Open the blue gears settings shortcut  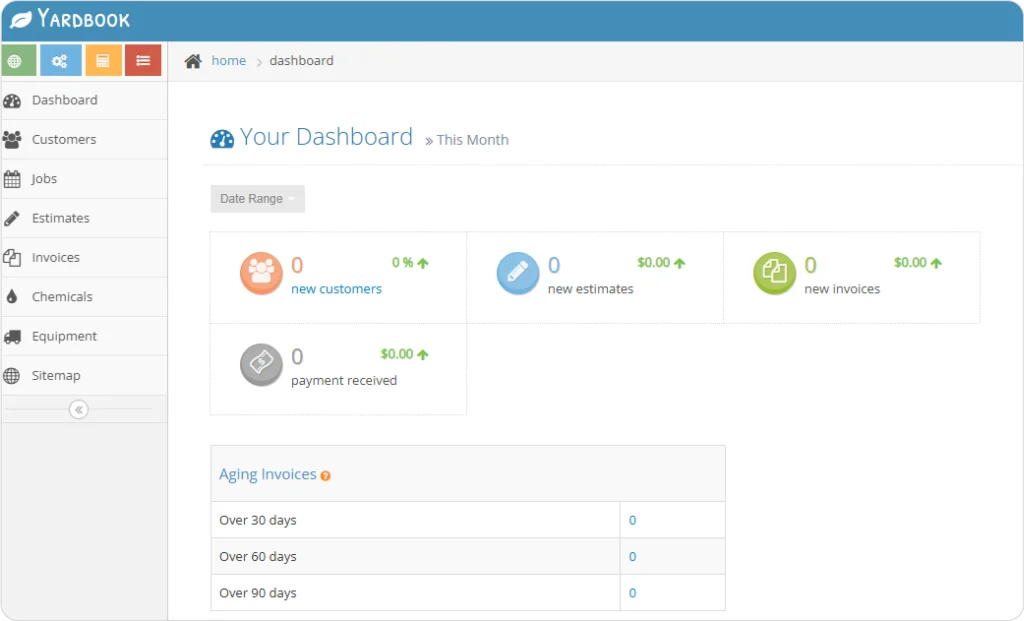[60, 61]
